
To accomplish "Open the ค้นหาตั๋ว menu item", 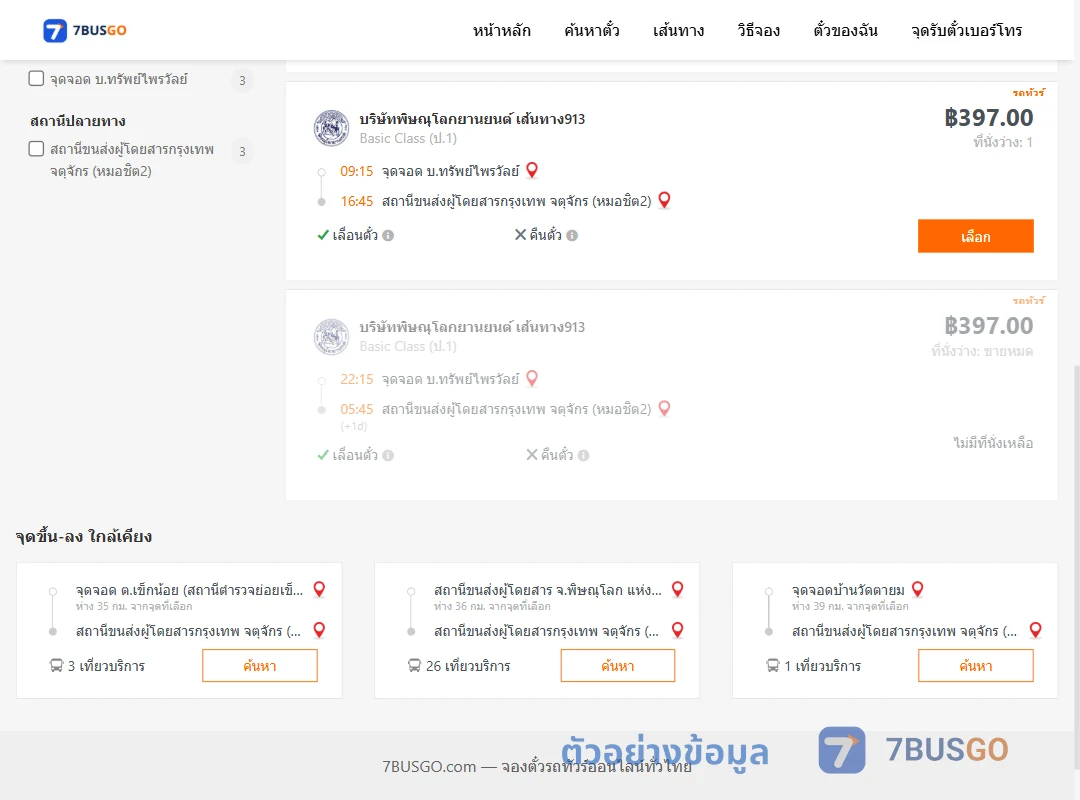I will coord(592,30).
